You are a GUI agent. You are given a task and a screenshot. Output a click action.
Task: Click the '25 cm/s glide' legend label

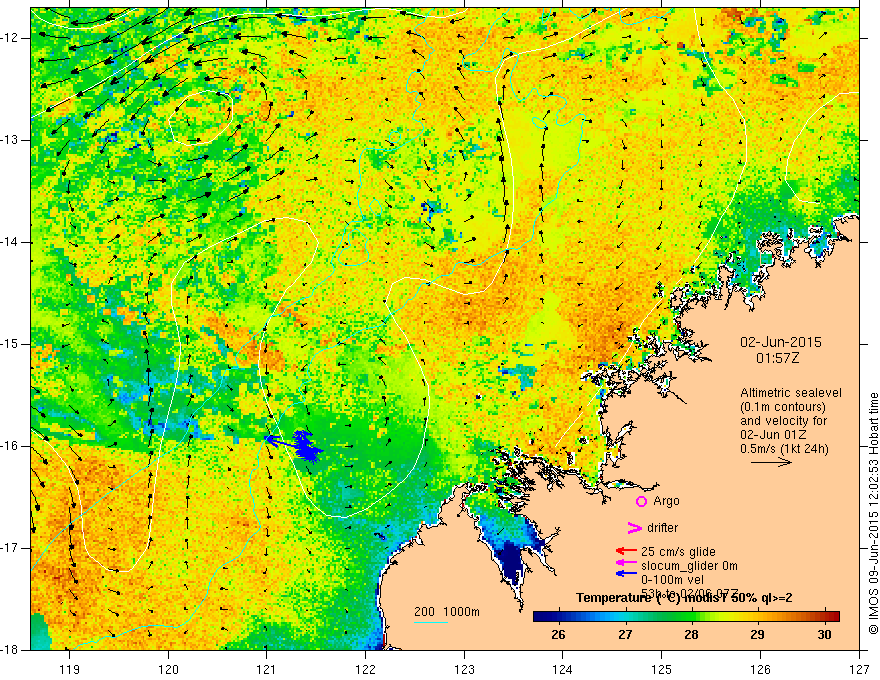[679, 552]
